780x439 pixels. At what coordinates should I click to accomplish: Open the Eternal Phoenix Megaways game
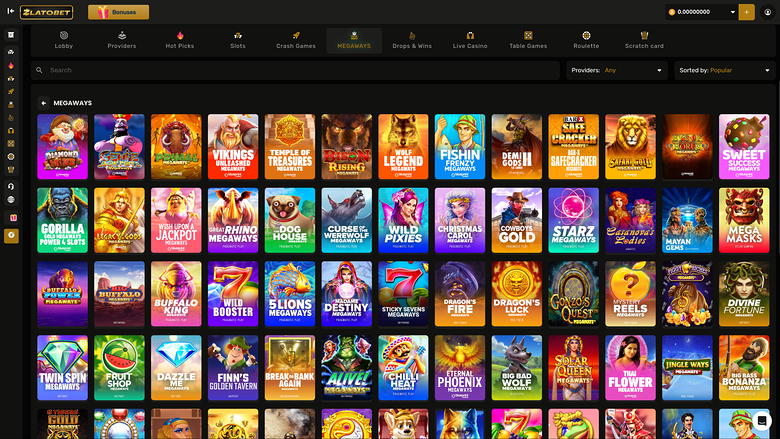point(460,367)
